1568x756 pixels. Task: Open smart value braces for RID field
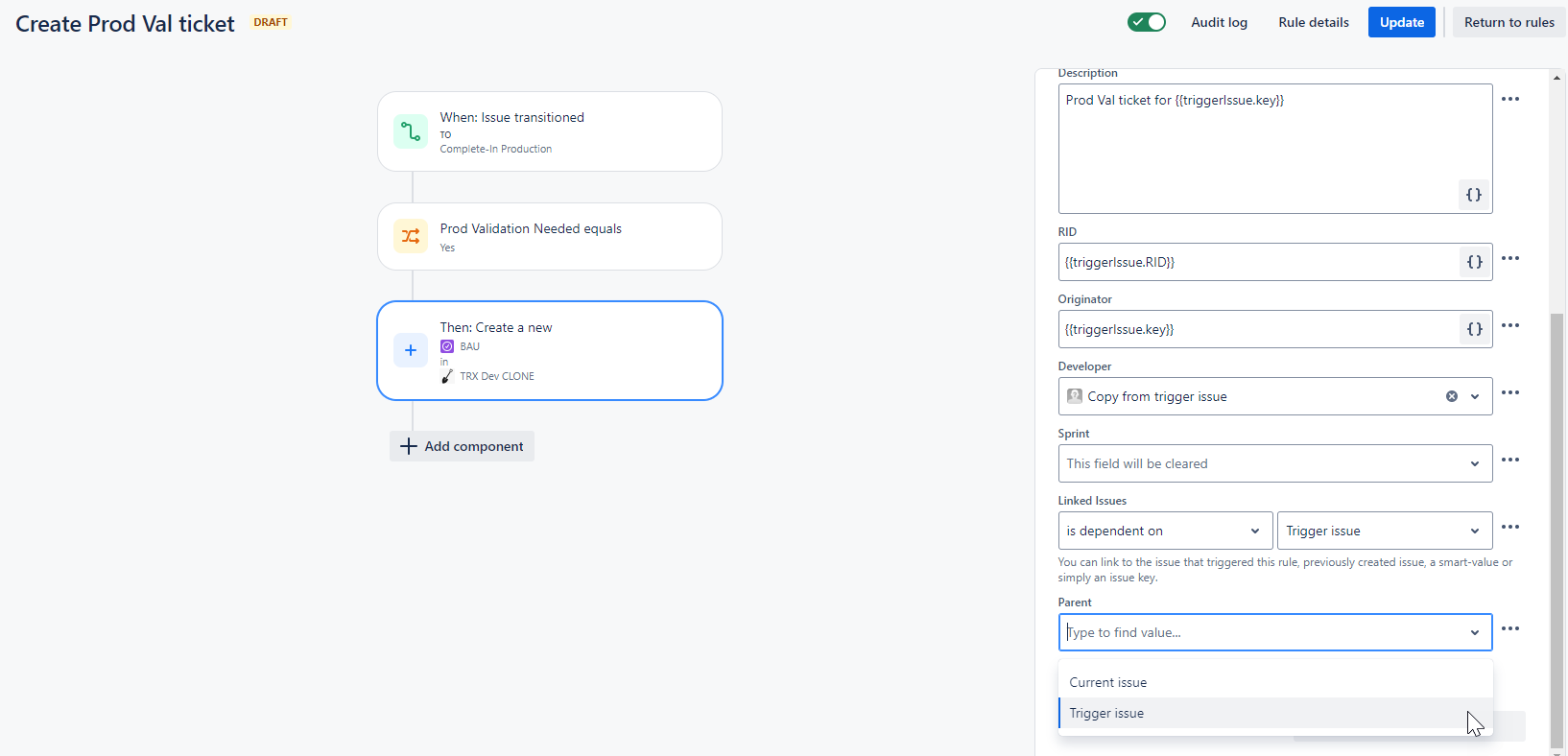coord(1475,262)
